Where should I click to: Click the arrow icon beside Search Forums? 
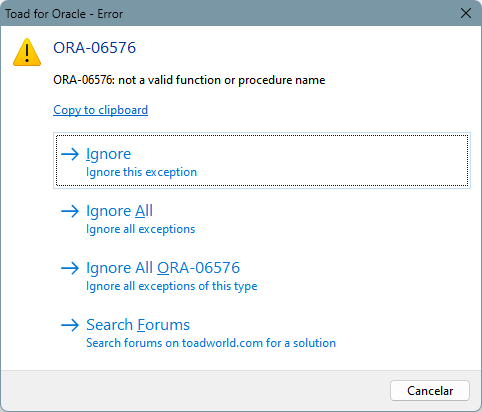[x=70, y=325]
